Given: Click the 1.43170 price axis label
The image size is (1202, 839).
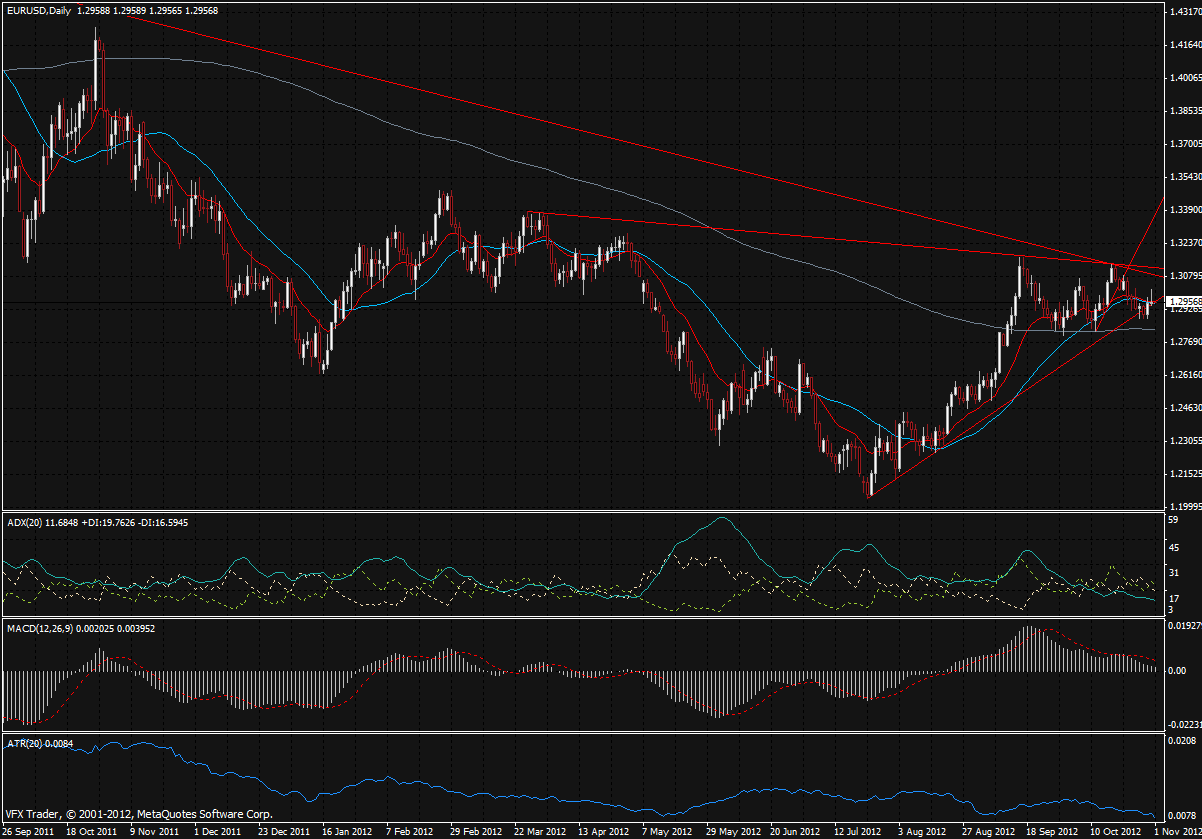Looking at the screenshot, I should pos(1182,12).
